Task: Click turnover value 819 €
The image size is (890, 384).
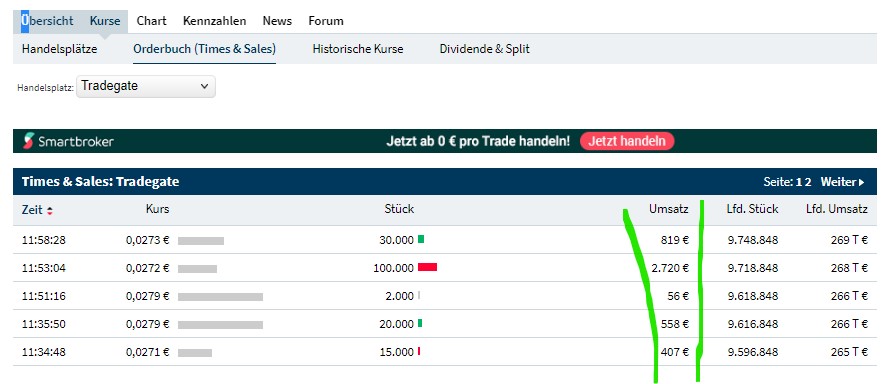Action: pos(675,240)
